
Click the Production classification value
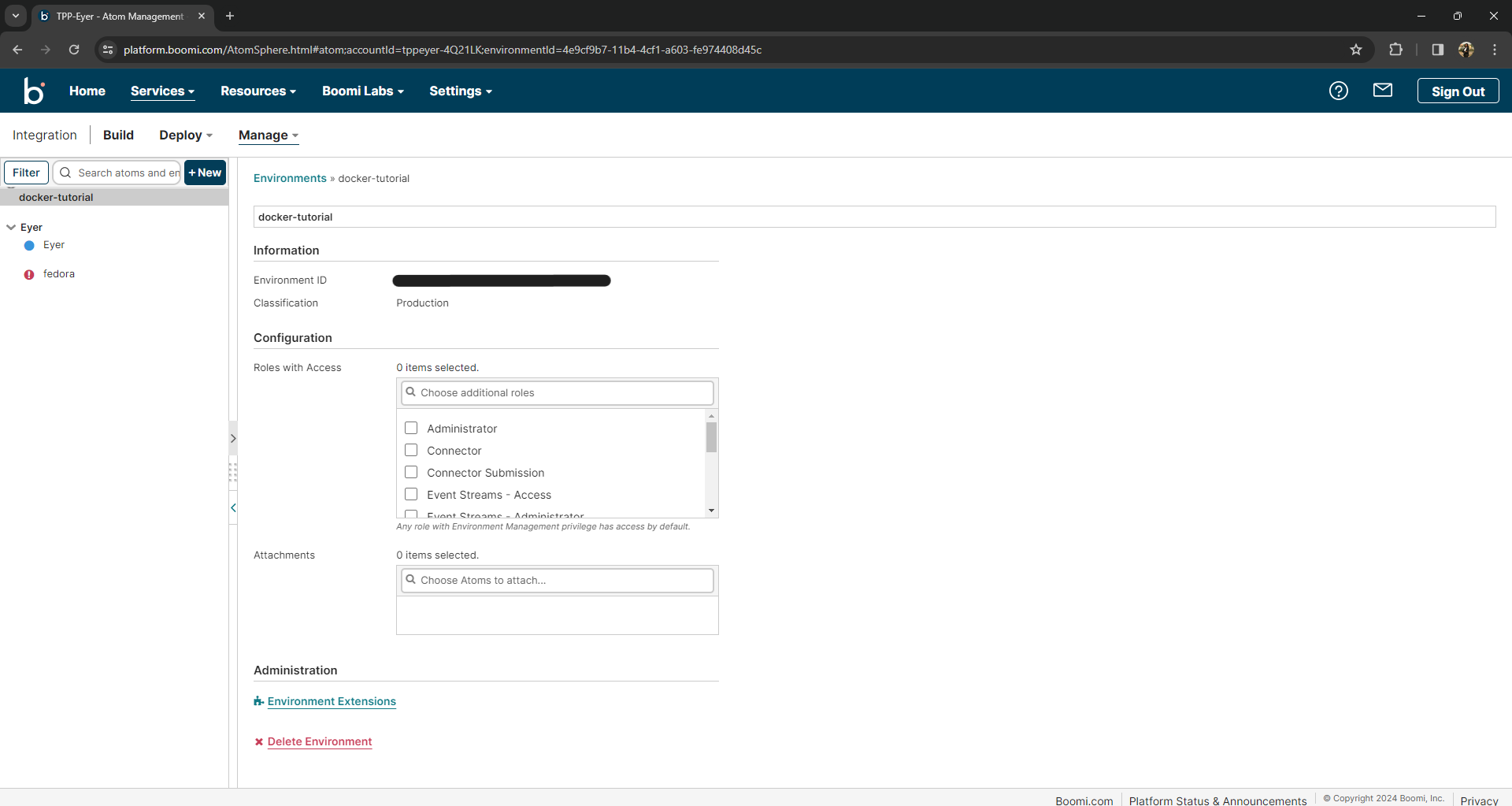tap(422, 303)
